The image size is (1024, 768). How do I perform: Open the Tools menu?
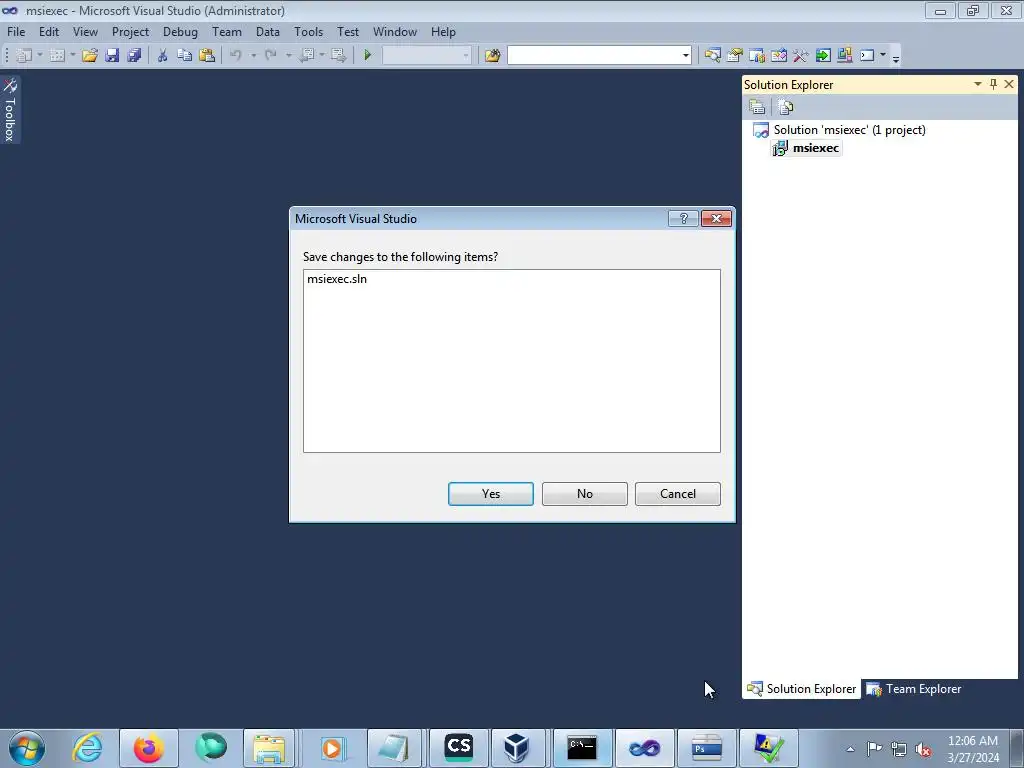point(308,32)
